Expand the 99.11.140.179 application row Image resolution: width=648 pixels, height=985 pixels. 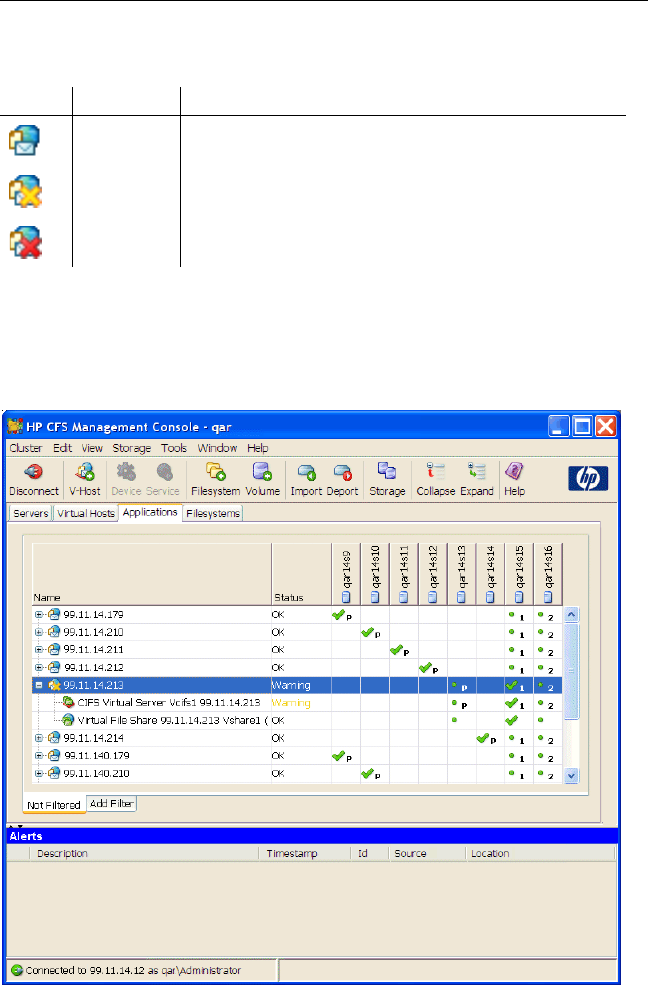pos(39,755)
